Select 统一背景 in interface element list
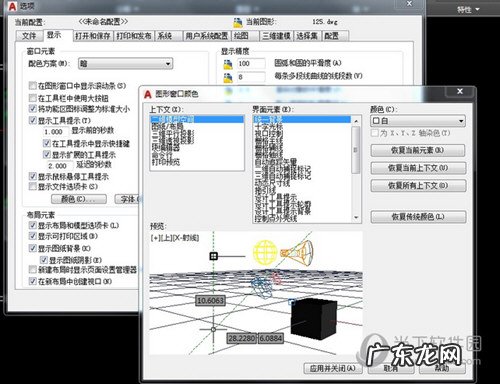 coord(302,119)
